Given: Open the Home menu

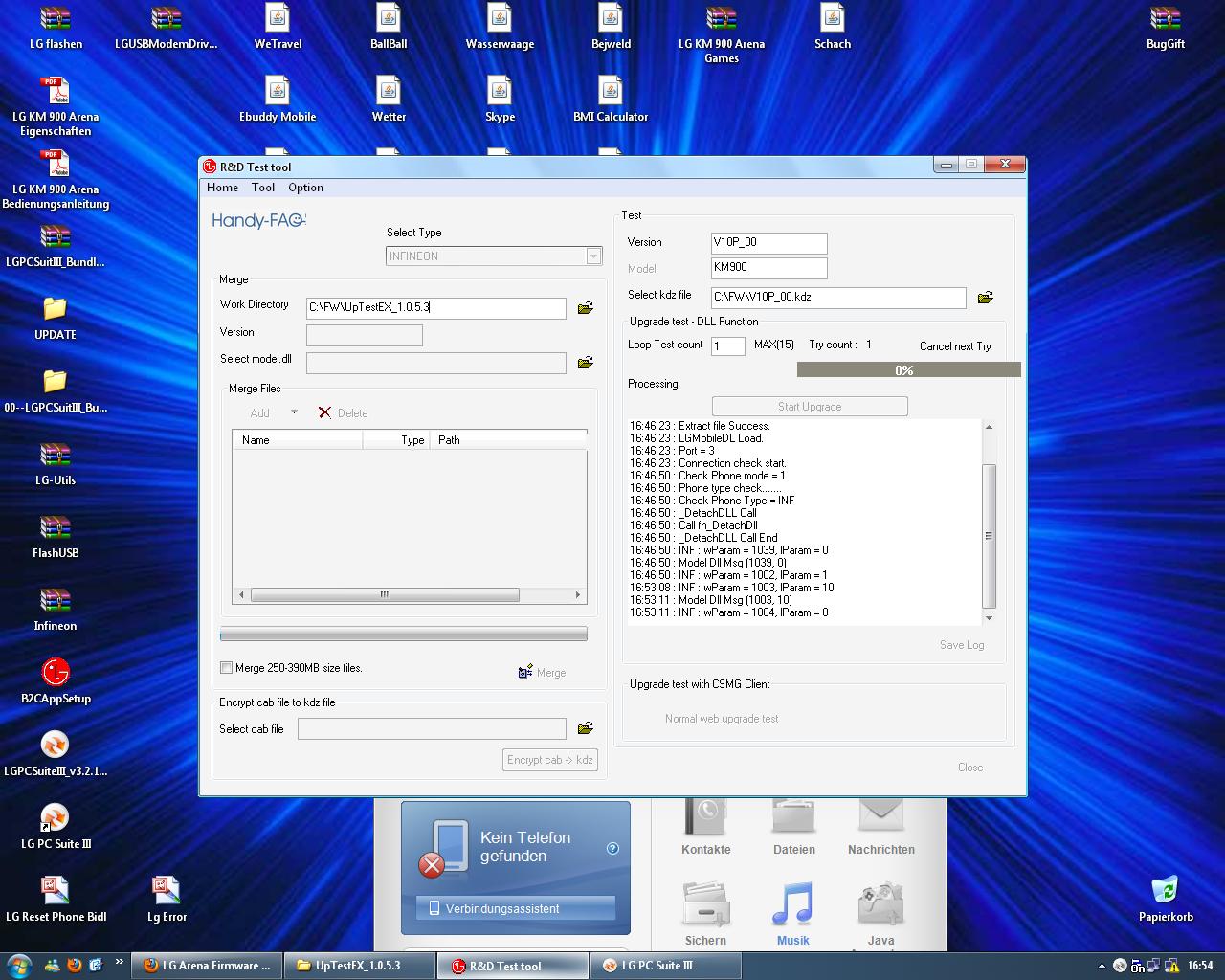Looking at the screenshot, I should 222,188.
